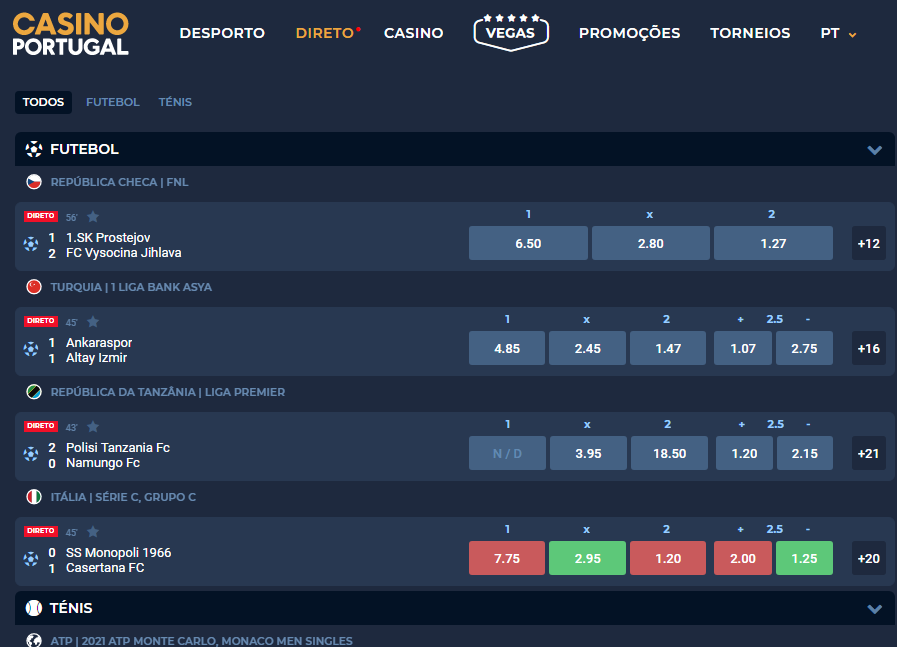897x647 pixels.
Task: Bet 1.20 on Casertana FC win
Action: [668, 558]
